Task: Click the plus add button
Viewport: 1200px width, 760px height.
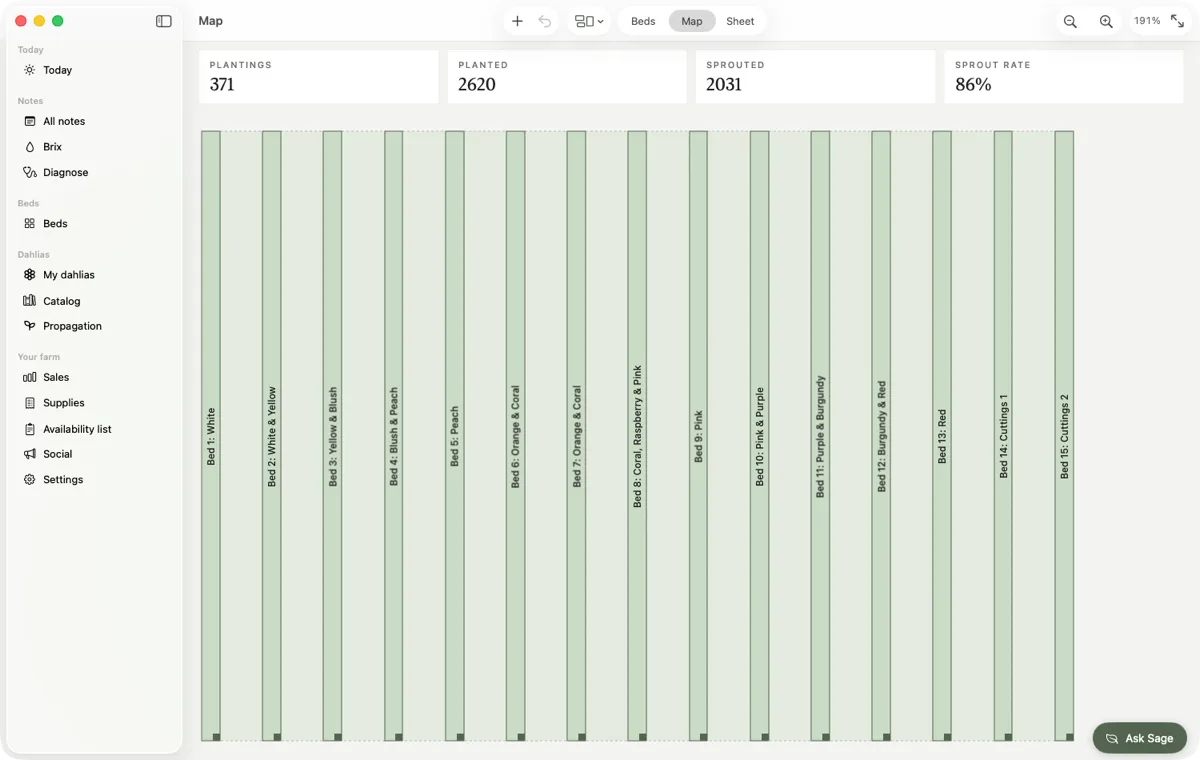Action: [517, 21]
